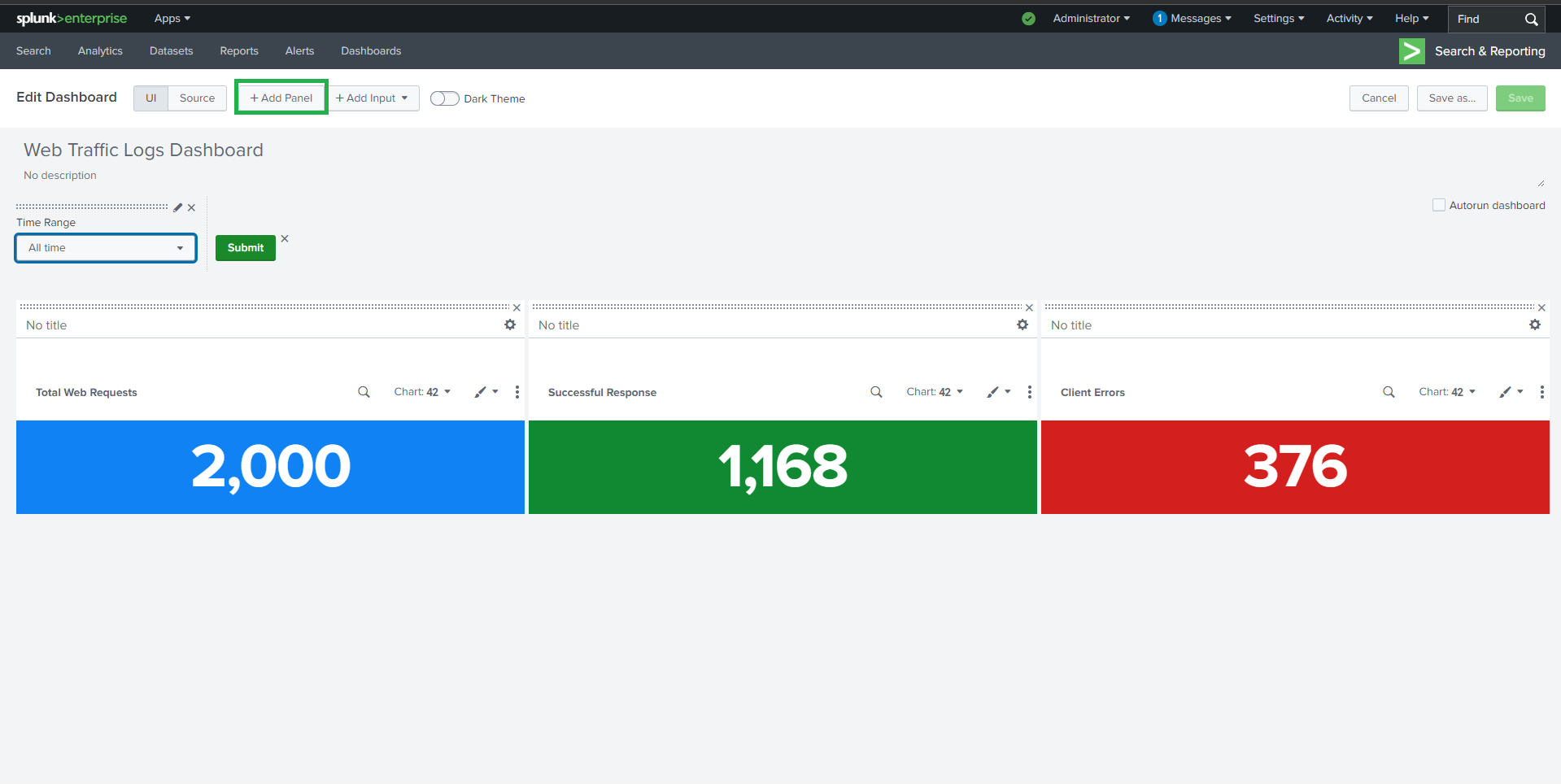Click the Search & Reporting app icon

pyautogui.click(x=1411, y=51)
